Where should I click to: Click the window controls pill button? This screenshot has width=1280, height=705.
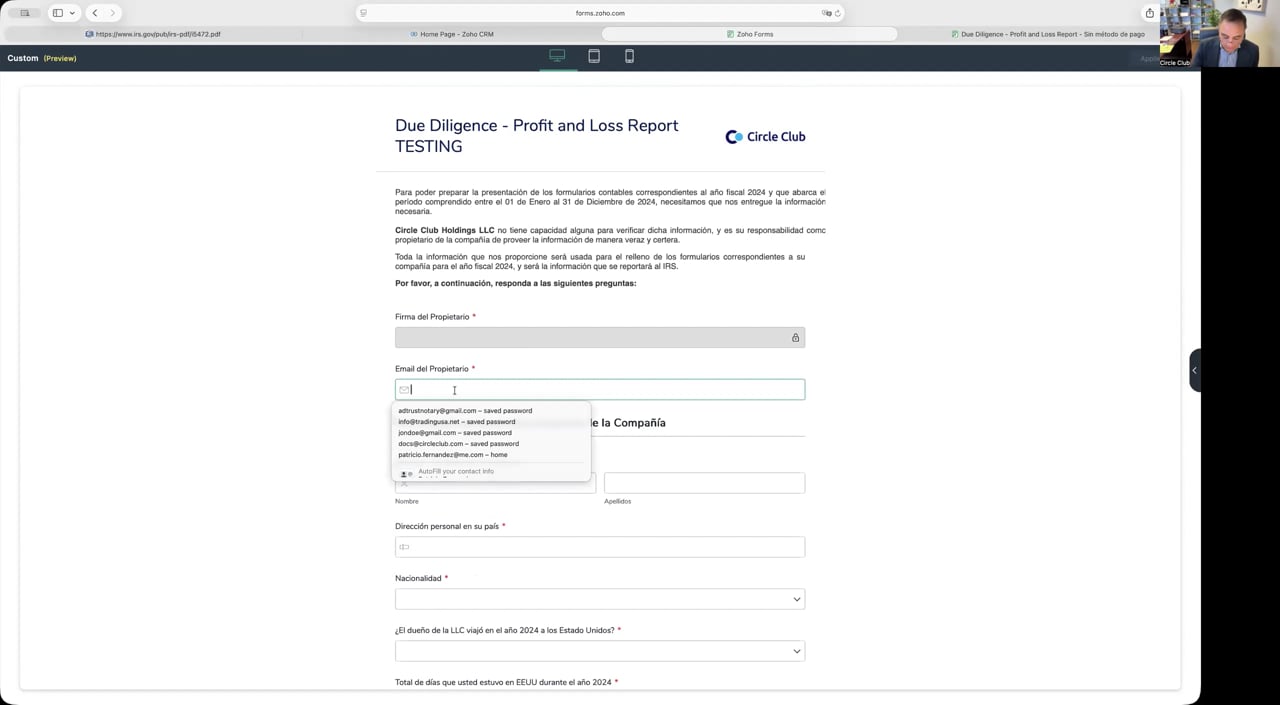coord(25,13)
